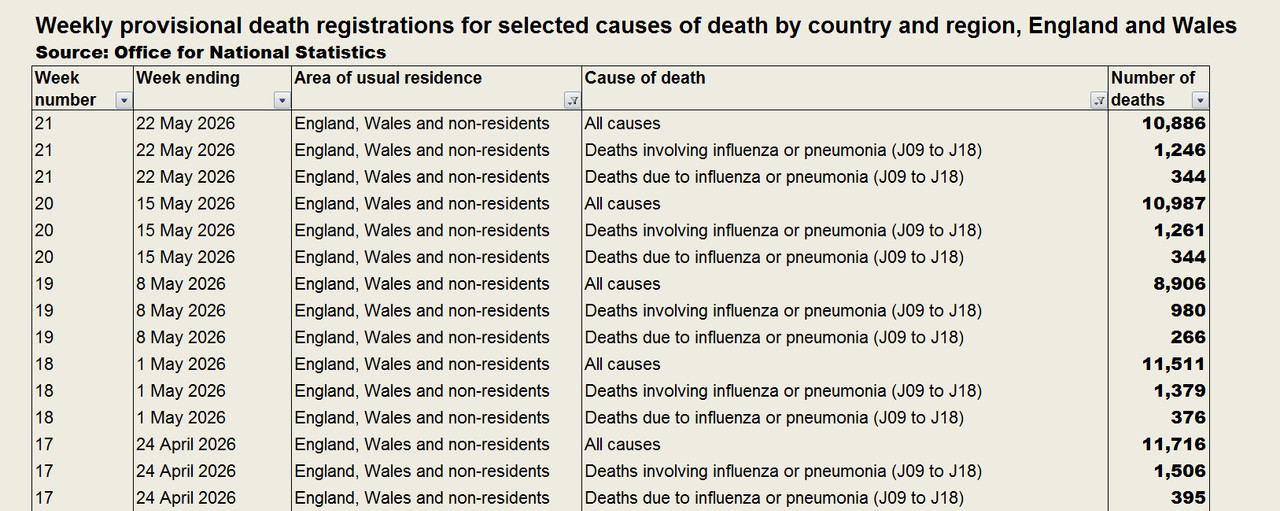The image size is (1280, 511).
Task: Select the first week number 18 cell
Action: [83, 365]
